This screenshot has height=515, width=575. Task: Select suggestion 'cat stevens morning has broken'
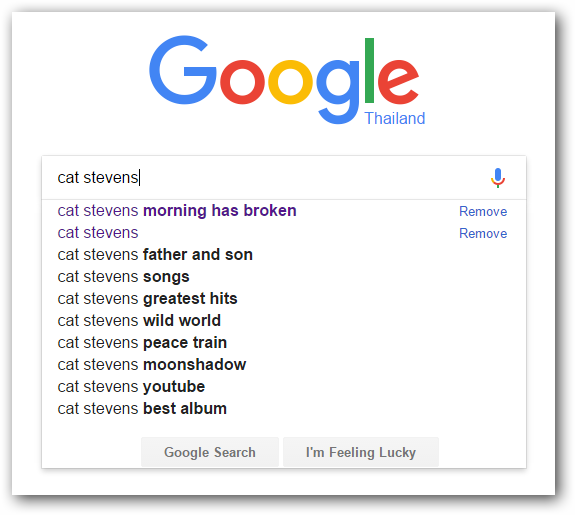tap(284, 211)
